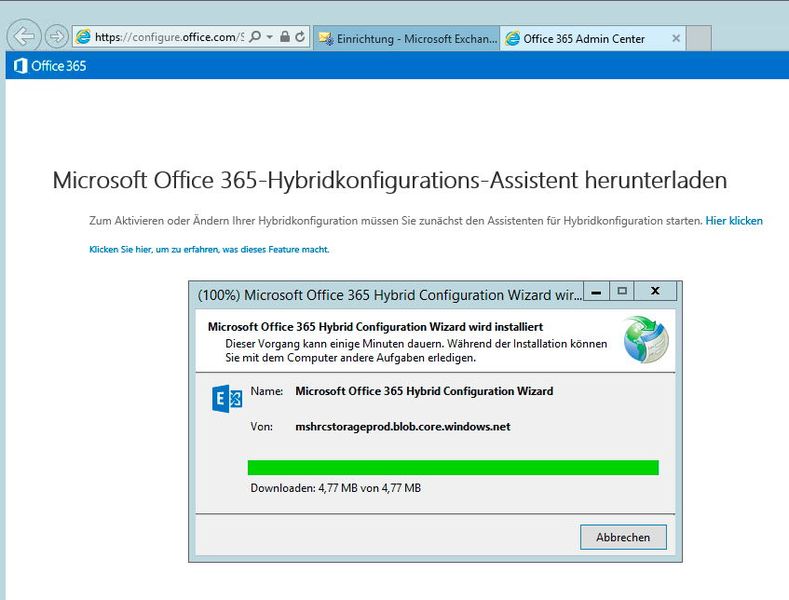Screen dimensions: 789x600
Task: Open a new blank browser tab
Action: (x=698, y=38)
